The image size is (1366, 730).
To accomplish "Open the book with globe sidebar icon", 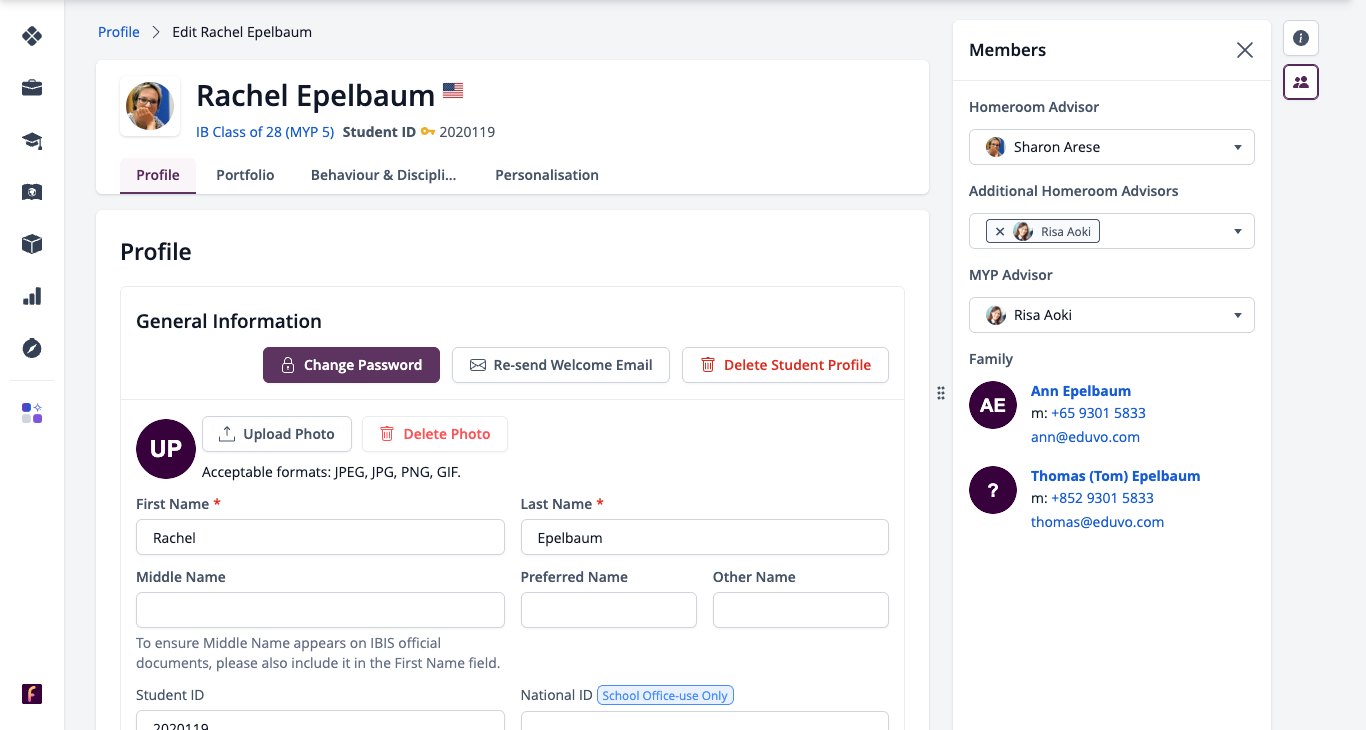I will [32, 192].
